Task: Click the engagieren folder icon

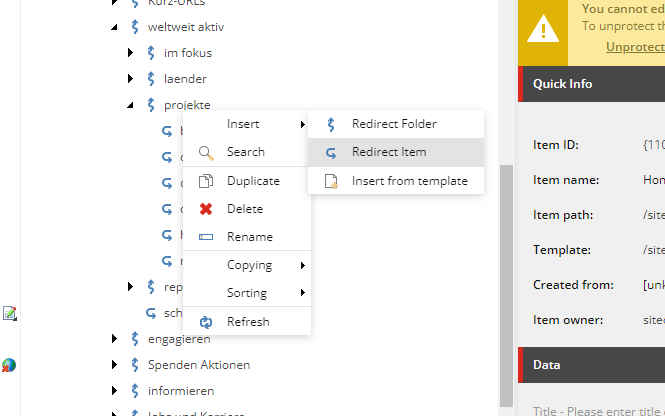Action: point(135,339)
